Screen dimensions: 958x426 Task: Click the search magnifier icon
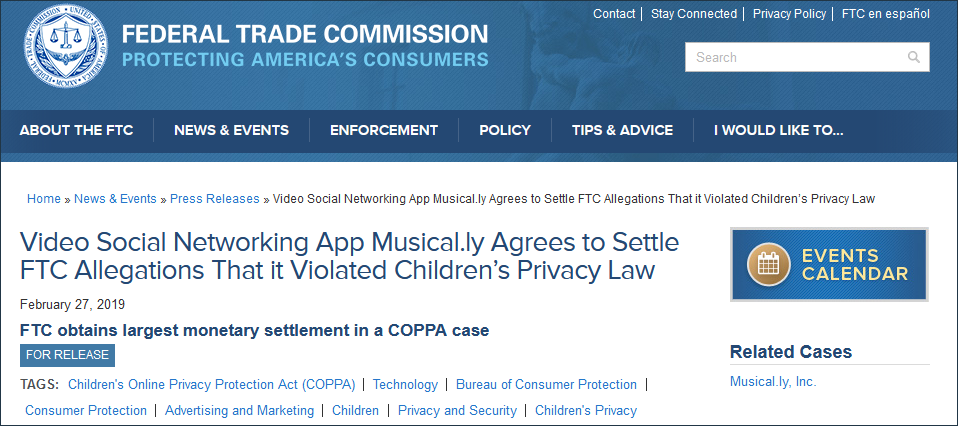coord(913,57)
